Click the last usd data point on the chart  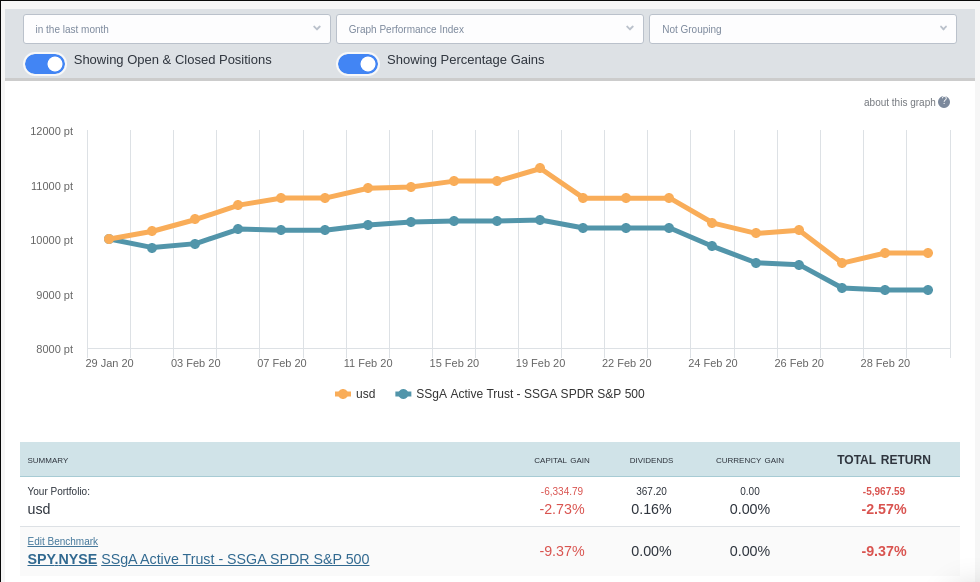(928, 253)
